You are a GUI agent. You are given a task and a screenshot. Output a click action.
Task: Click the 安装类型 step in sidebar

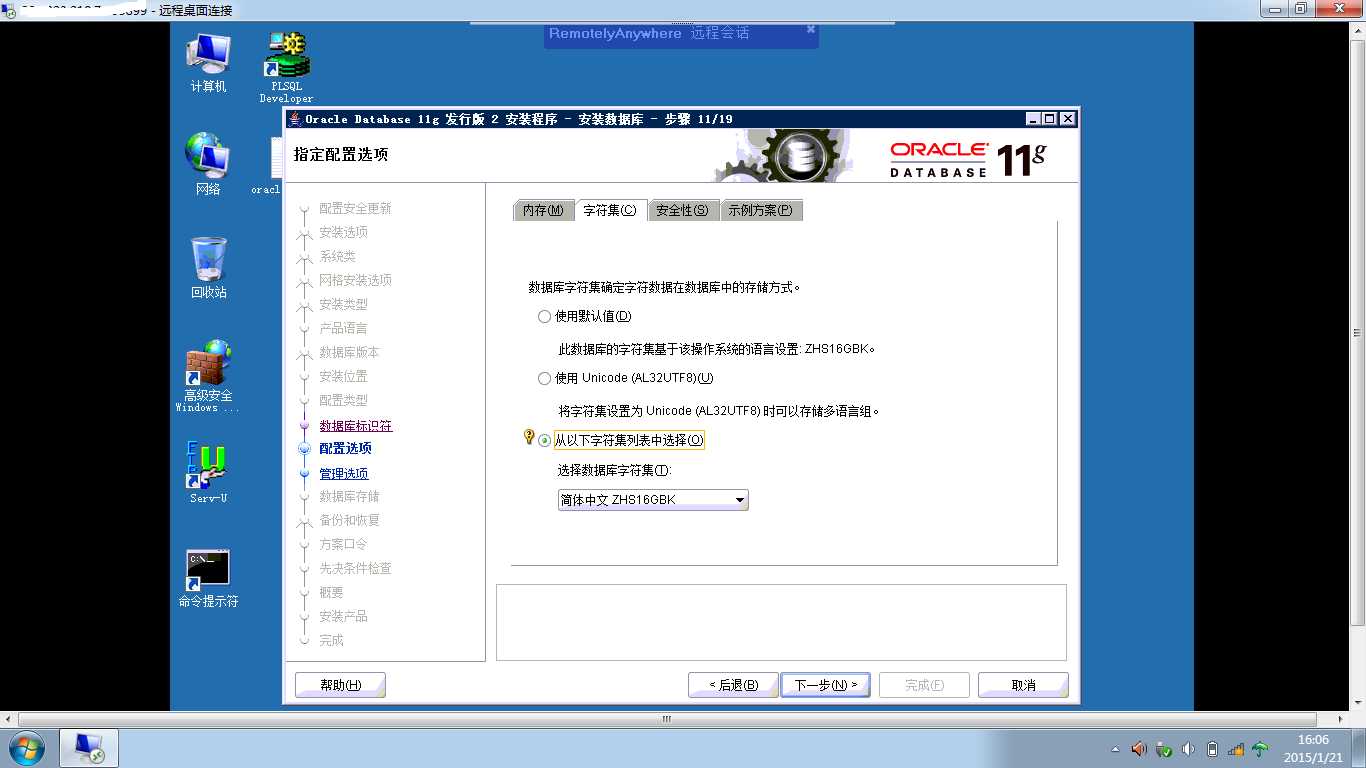coord(344,304)
